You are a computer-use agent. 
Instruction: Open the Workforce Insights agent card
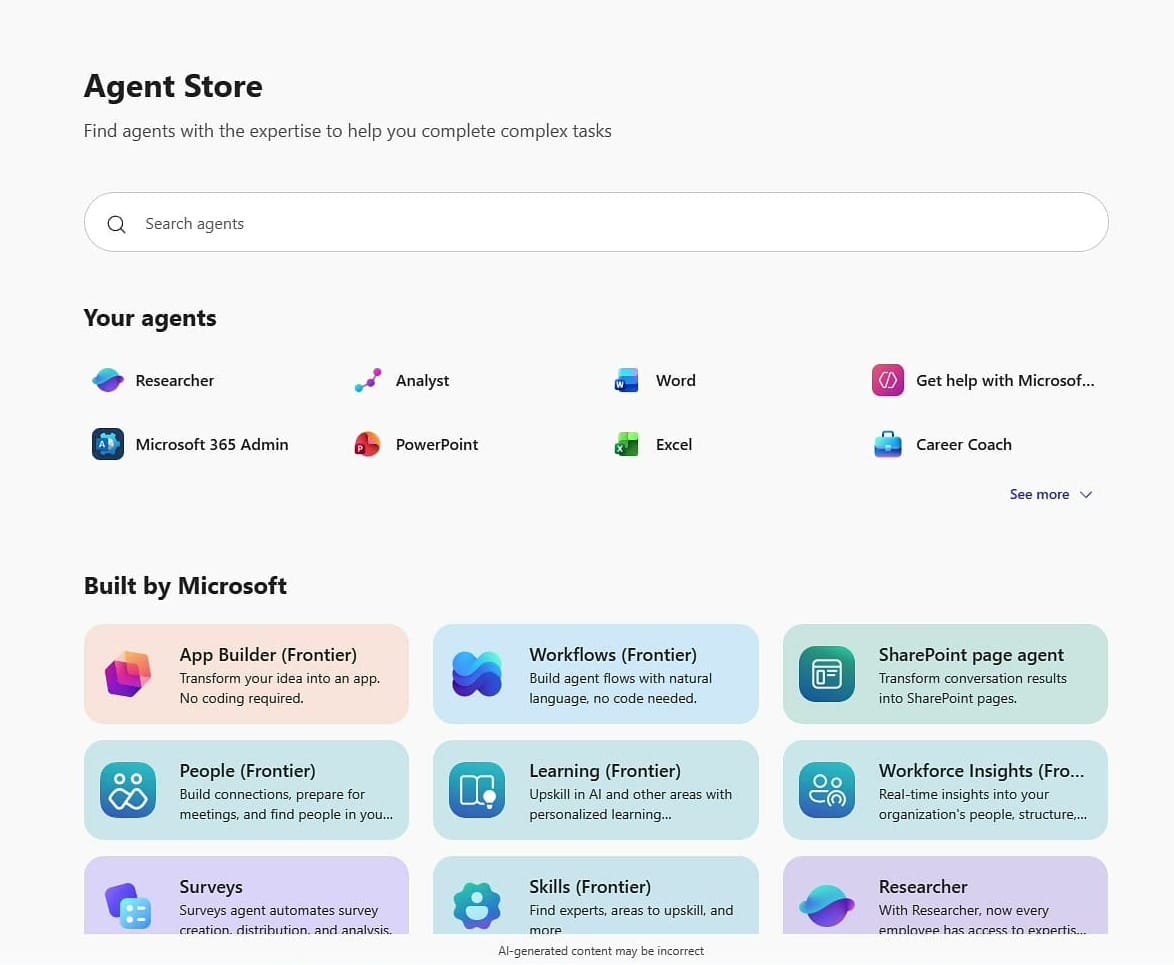tap(945, 790)
